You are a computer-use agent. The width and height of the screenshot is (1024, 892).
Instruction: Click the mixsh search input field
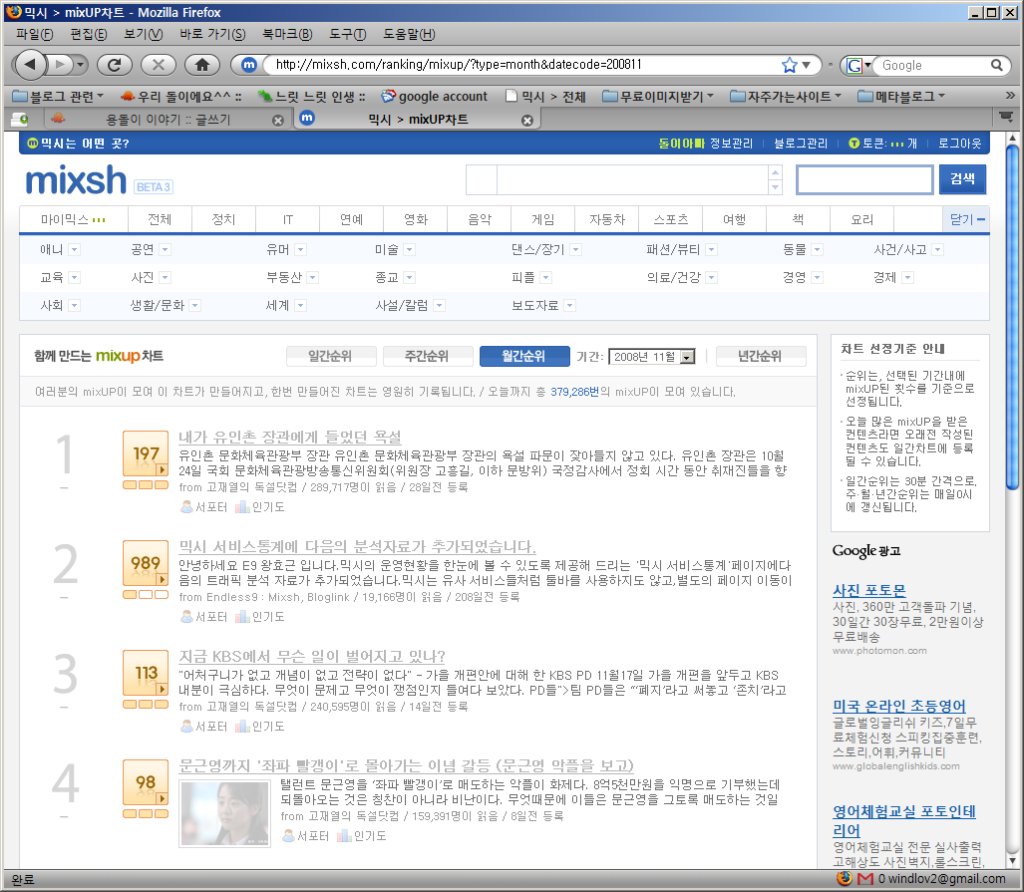[865, 180]
